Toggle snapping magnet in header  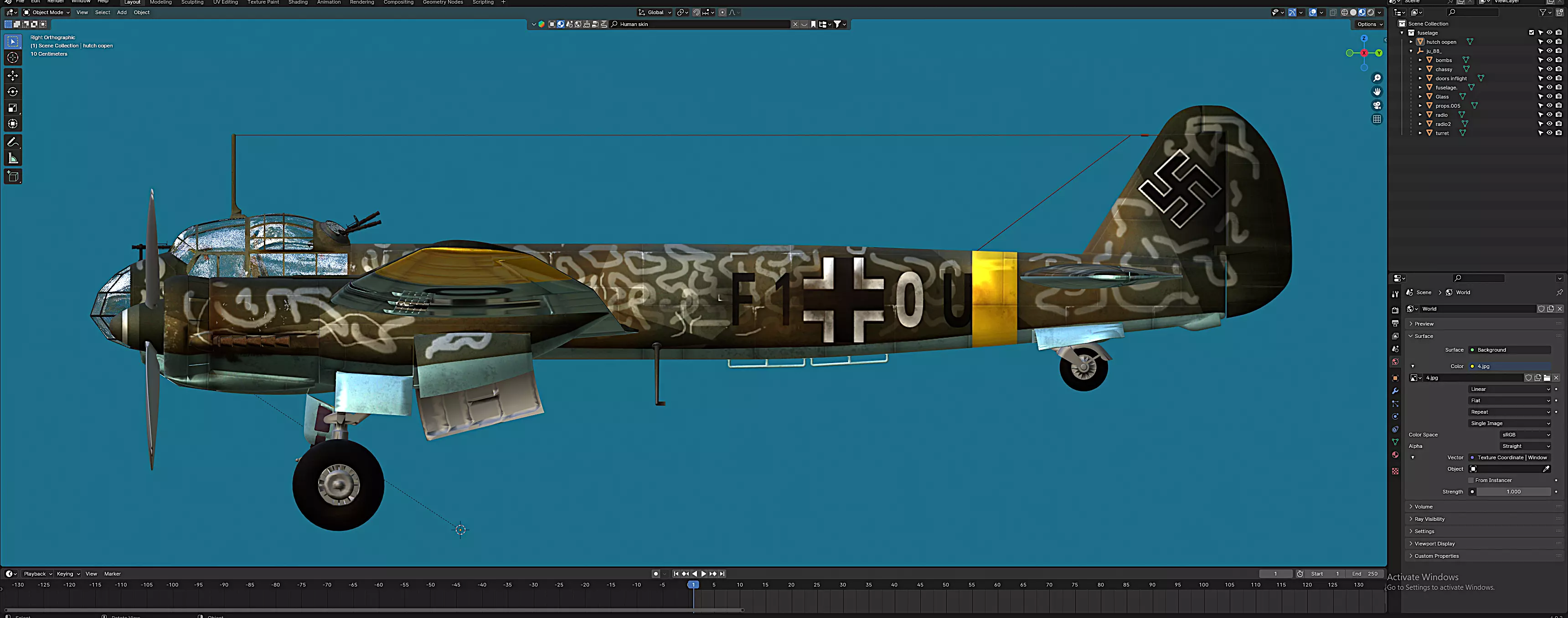coord(696,12)
